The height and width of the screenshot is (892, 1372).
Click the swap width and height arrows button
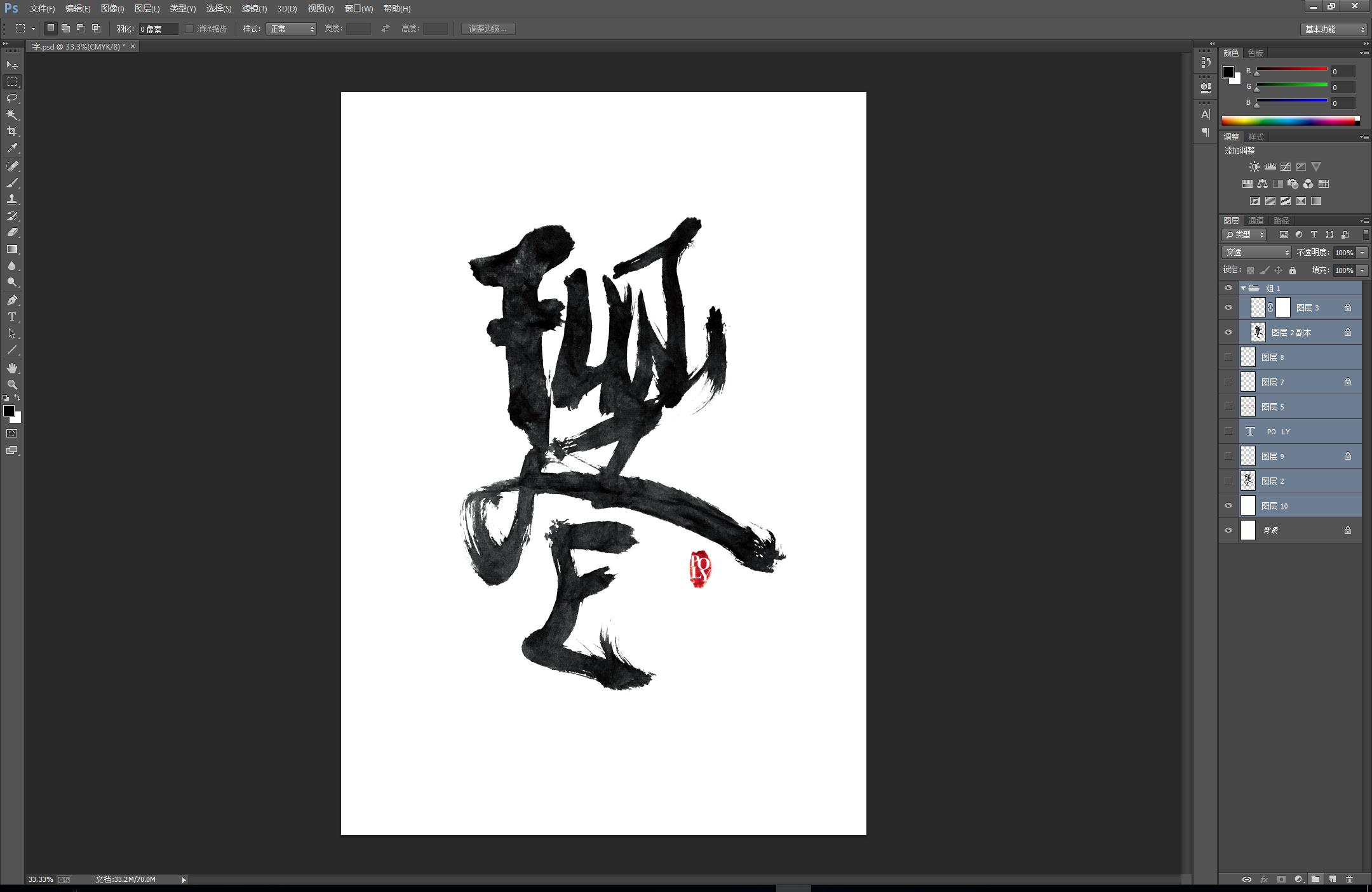pos(386,29)
